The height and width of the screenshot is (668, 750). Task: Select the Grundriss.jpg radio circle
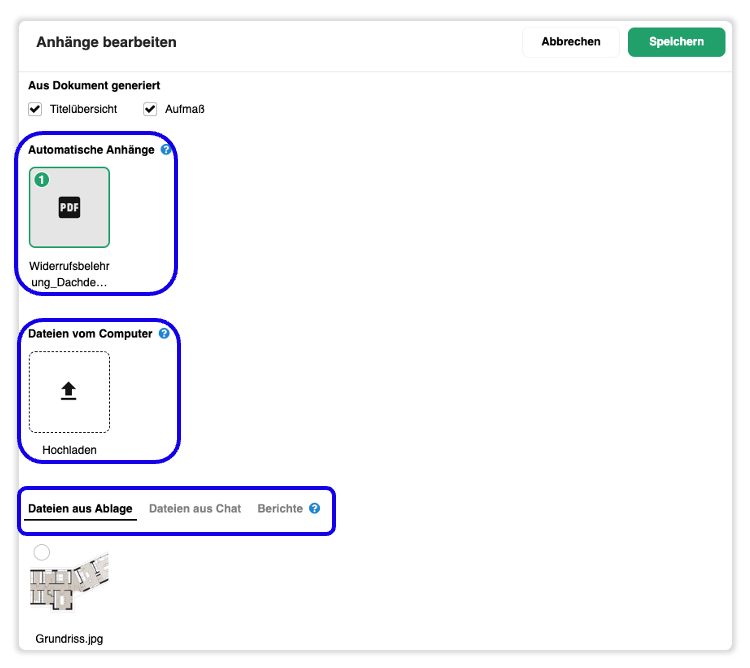click(x=42, y=552)
